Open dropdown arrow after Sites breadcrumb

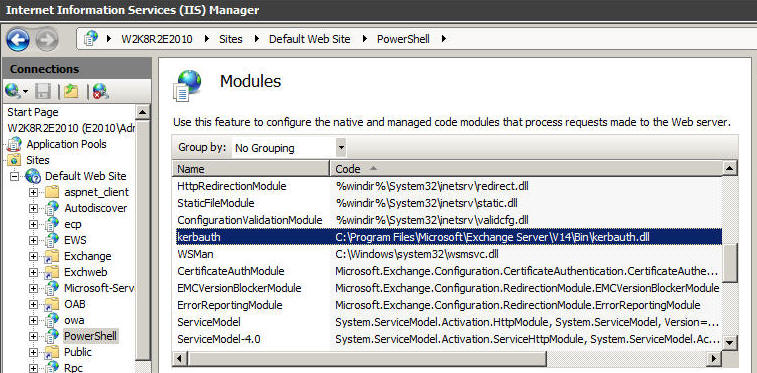256,39
